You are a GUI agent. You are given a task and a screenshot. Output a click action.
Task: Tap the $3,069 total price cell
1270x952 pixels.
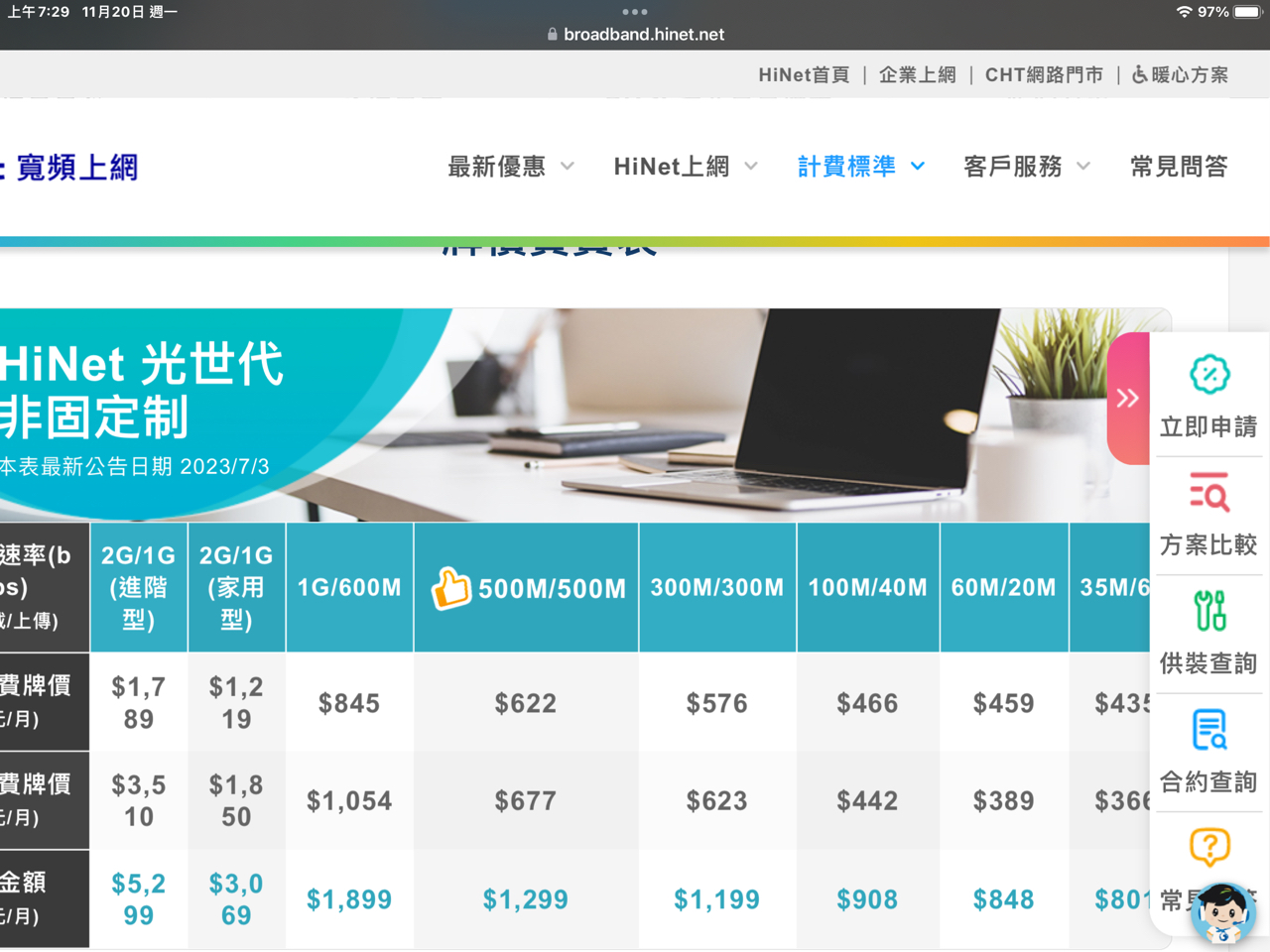236,899
